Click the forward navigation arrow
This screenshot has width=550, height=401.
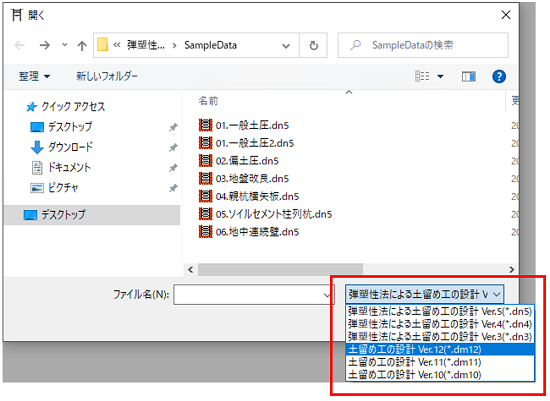[x=45, y=45]
